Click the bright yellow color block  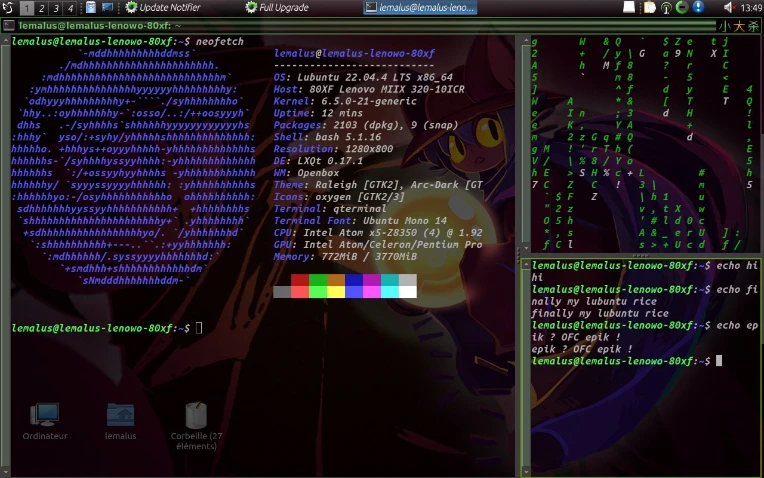point(336,291)
